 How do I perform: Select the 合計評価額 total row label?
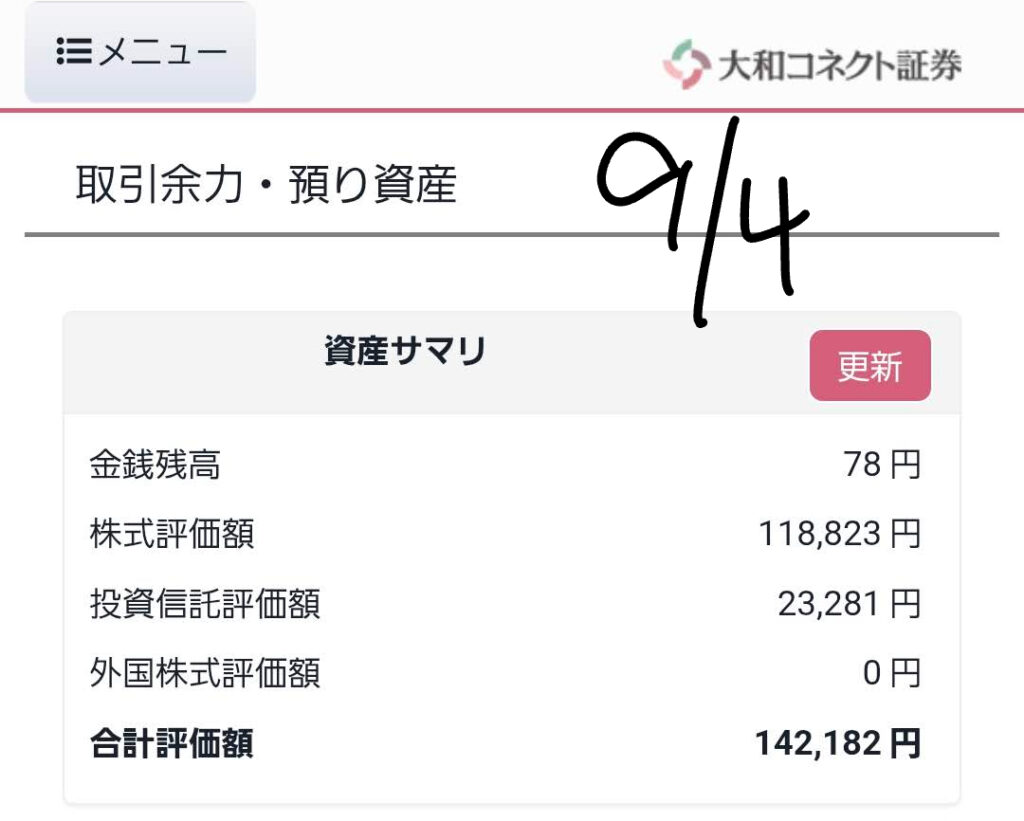[x=172, y=743]
